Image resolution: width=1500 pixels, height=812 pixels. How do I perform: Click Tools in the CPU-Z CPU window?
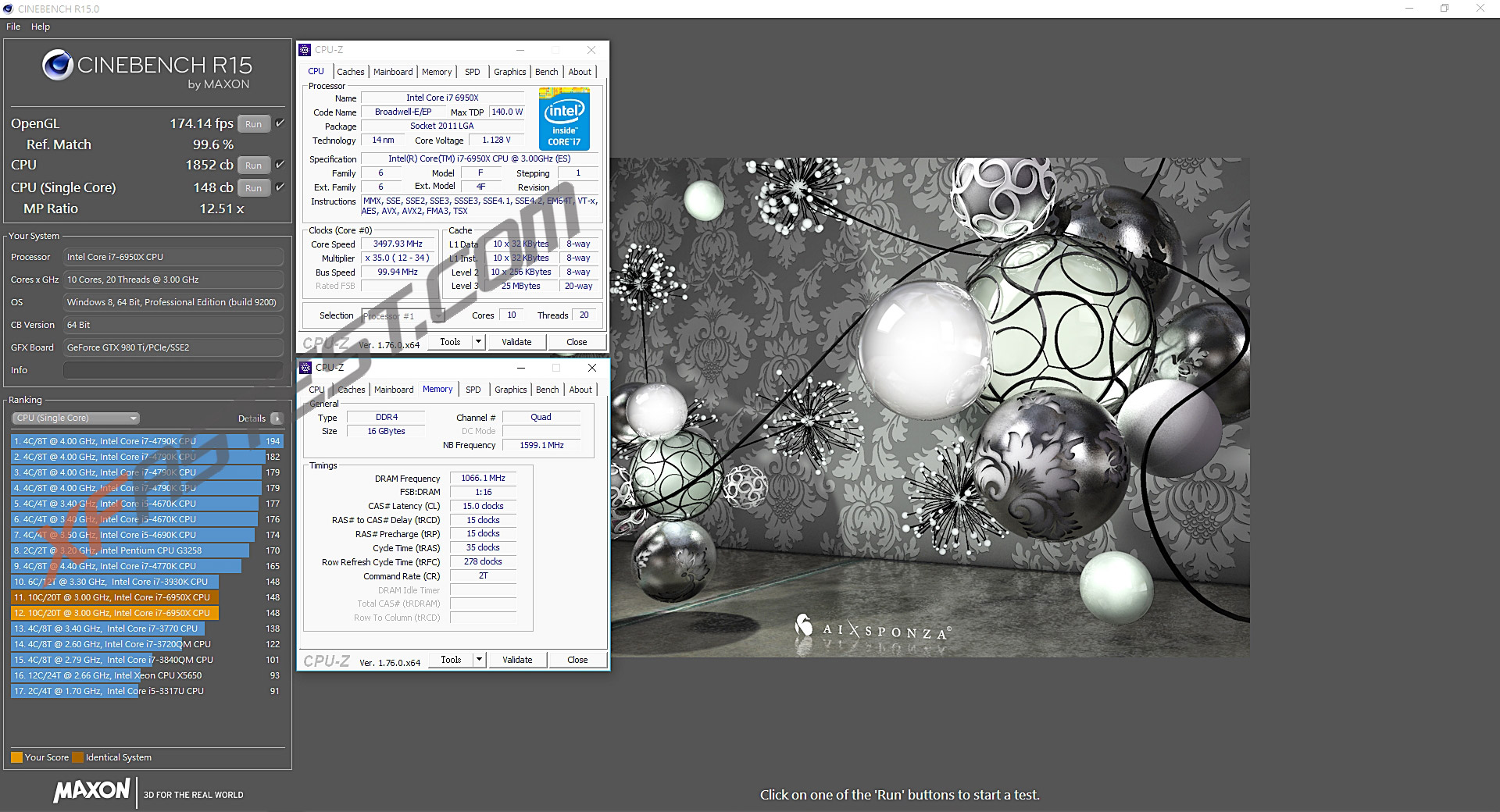pyautogui.click(x=450, y=342)
